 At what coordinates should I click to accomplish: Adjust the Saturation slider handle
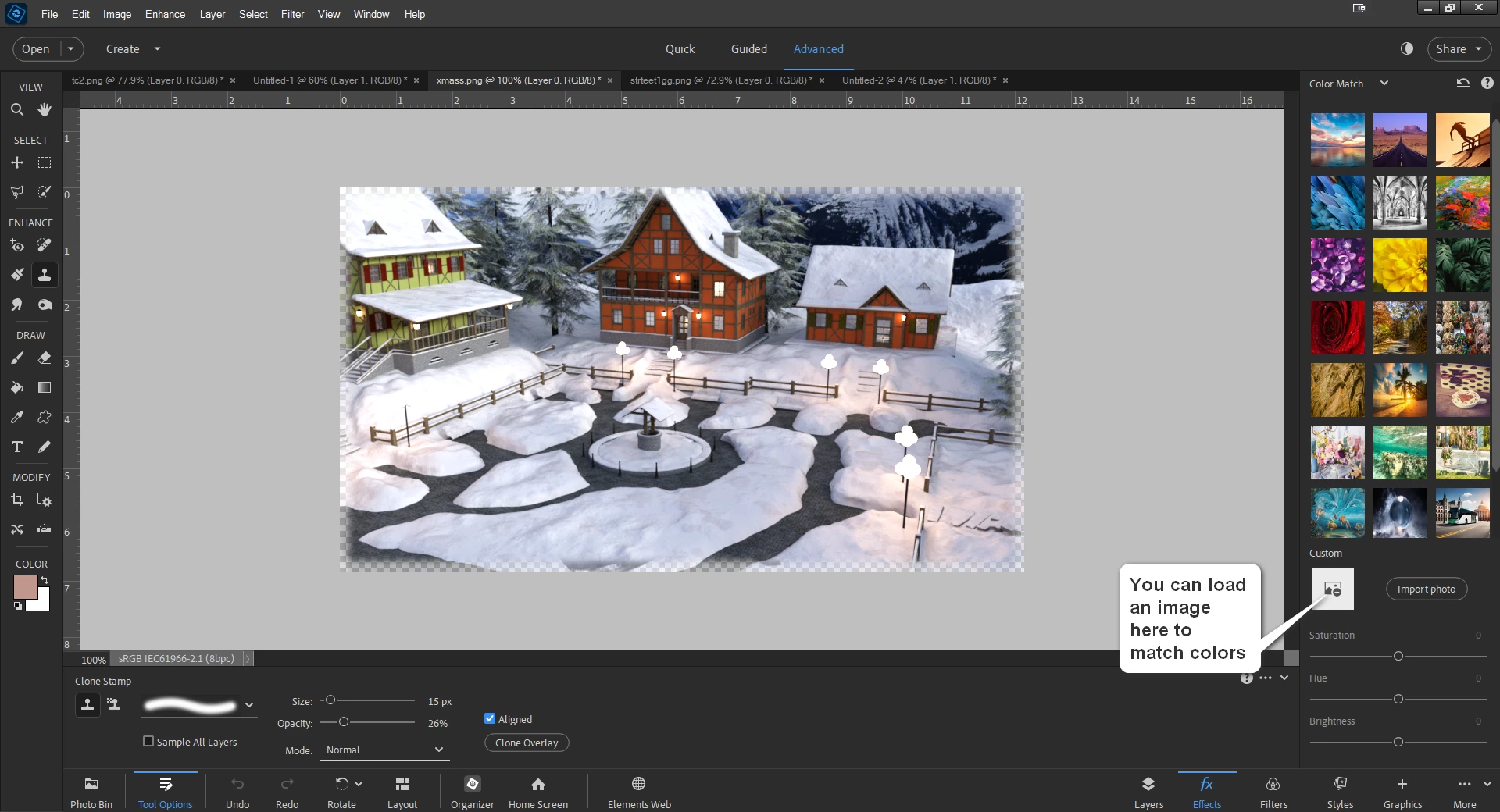click(1398, 656)
